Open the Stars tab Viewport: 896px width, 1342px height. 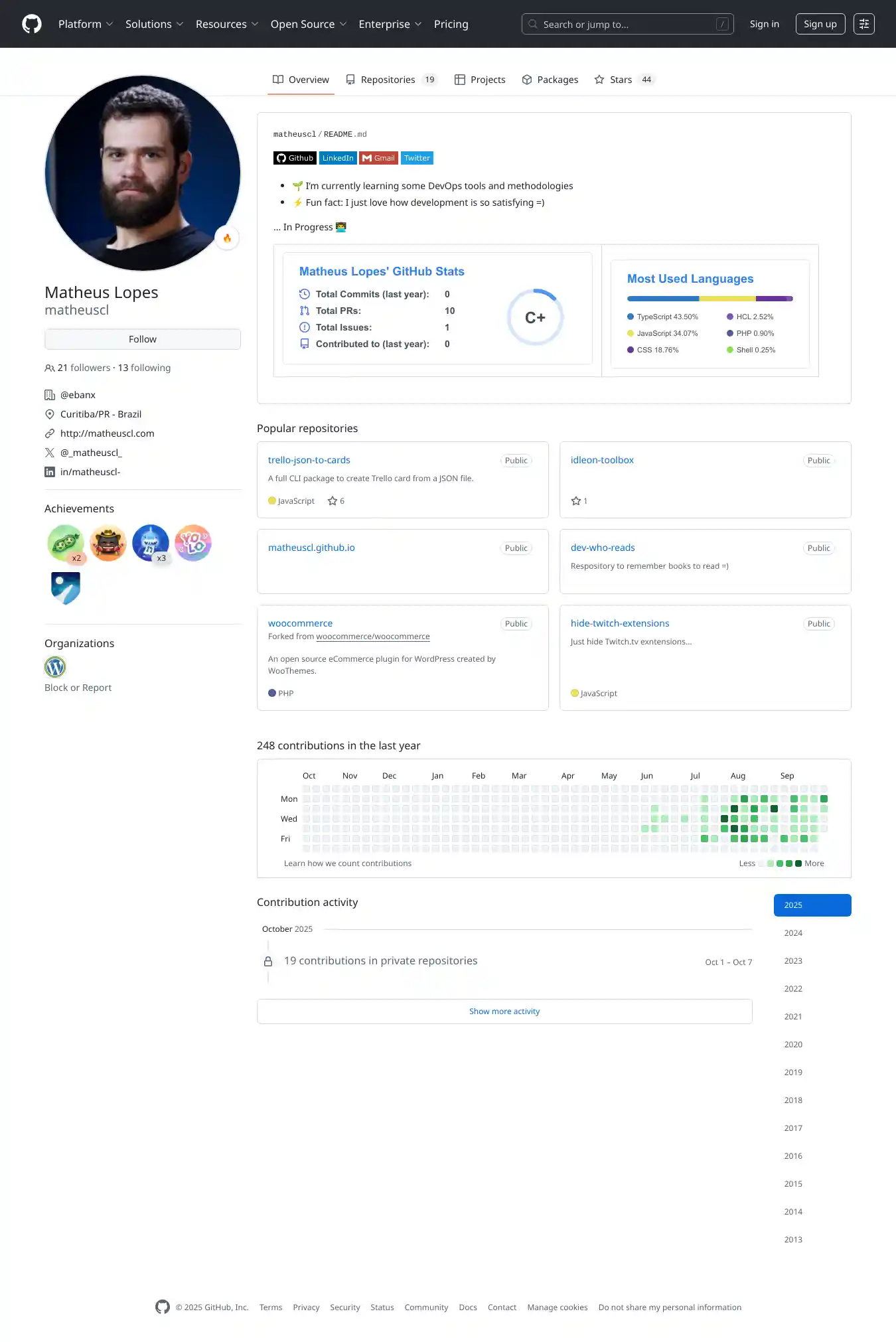click(x=624, y=80)
